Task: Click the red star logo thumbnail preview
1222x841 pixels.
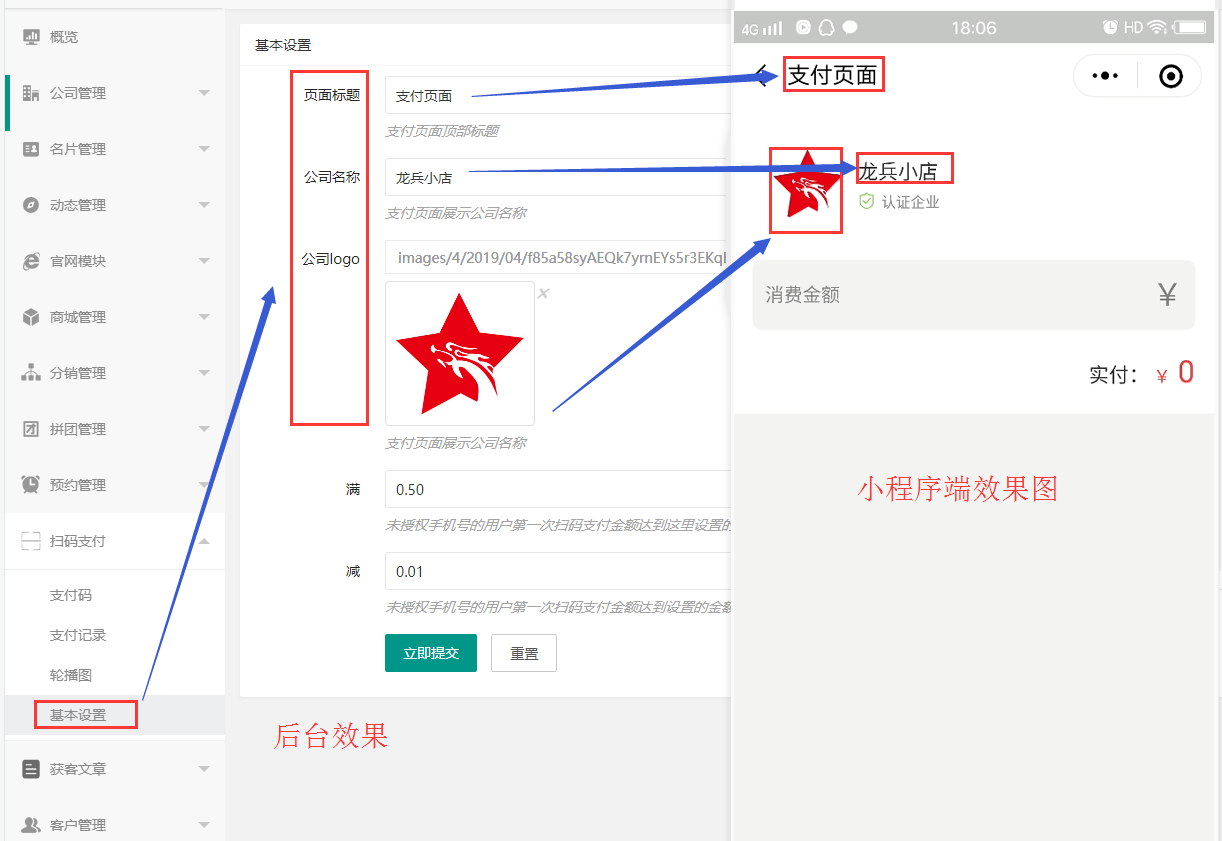Action: 460,353
